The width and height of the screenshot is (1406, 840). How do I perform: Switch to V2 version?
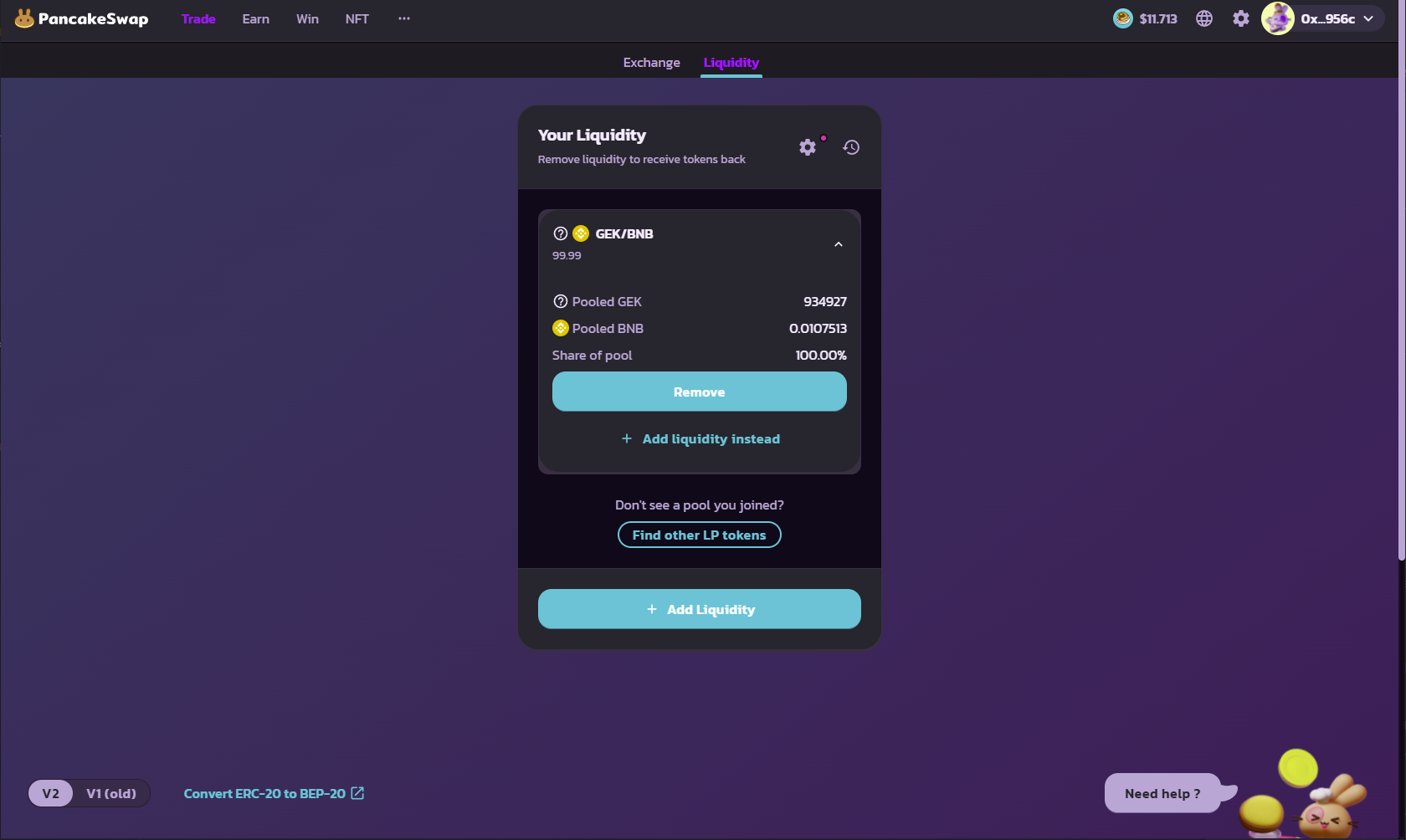[51, 793]
